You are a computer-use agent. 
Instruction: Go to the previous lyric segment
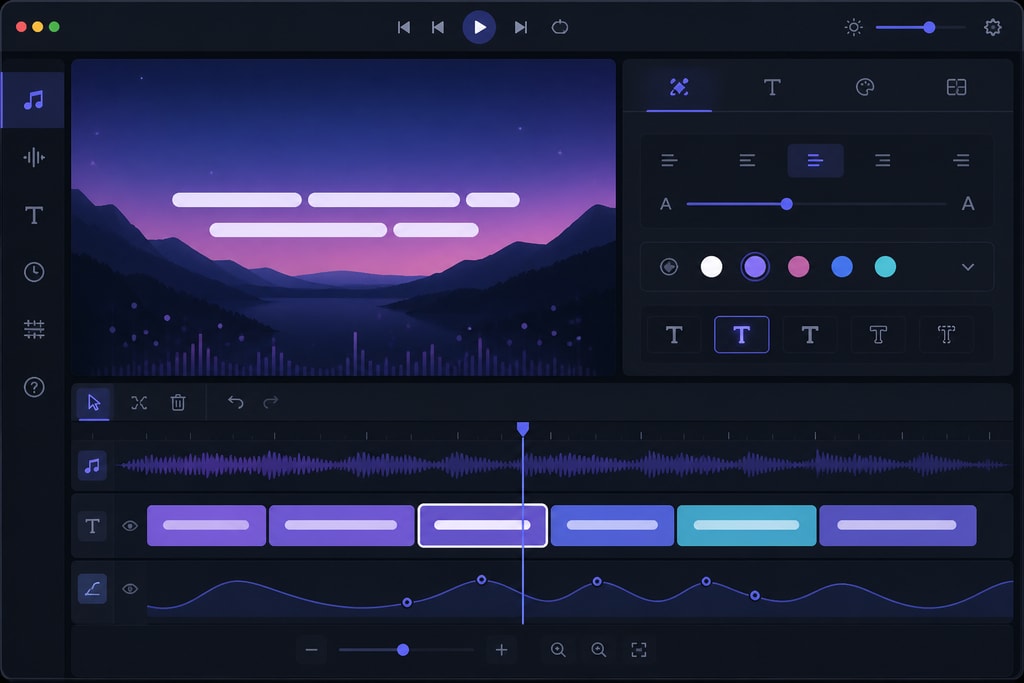[x=438, y=27]
